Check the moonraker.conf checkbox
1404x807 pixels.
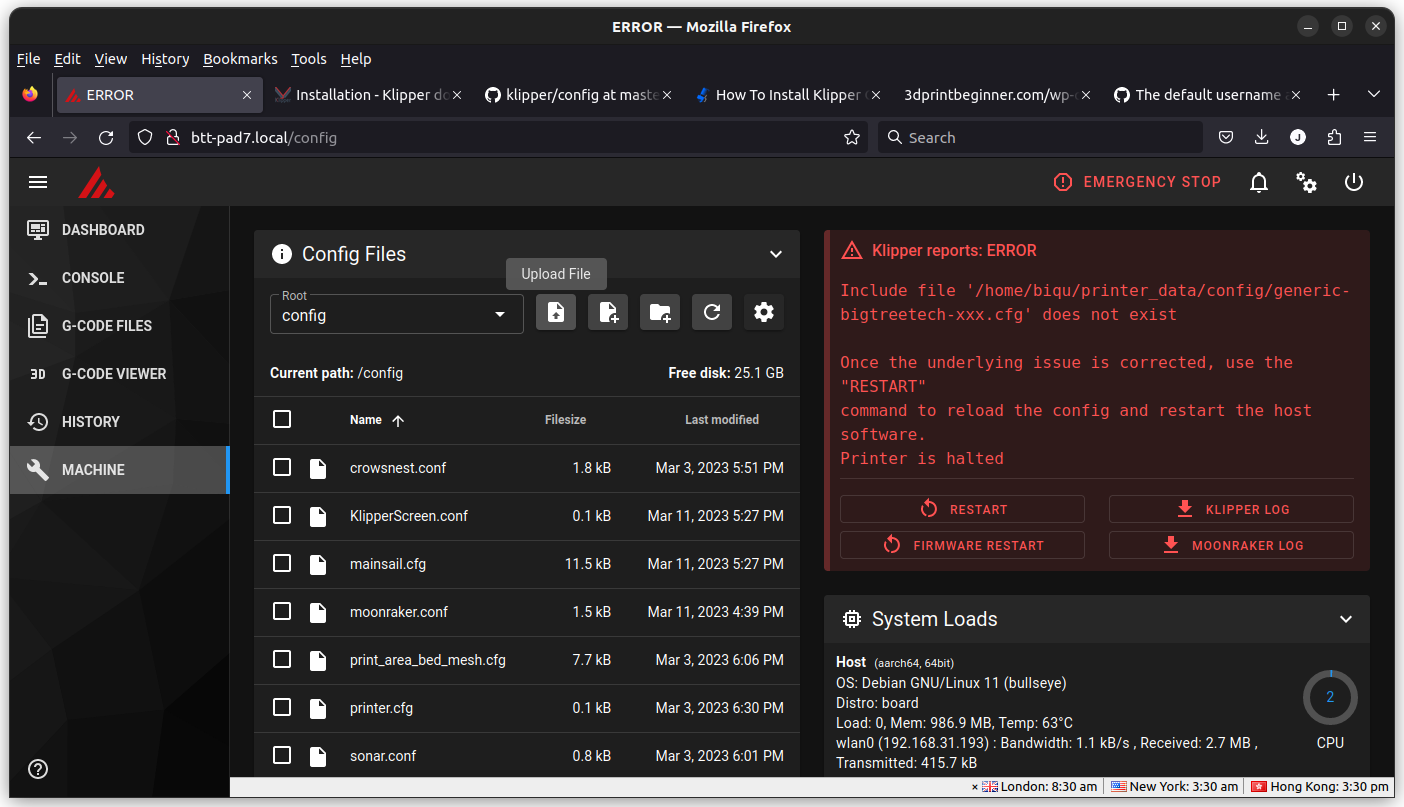click(282, 611)
